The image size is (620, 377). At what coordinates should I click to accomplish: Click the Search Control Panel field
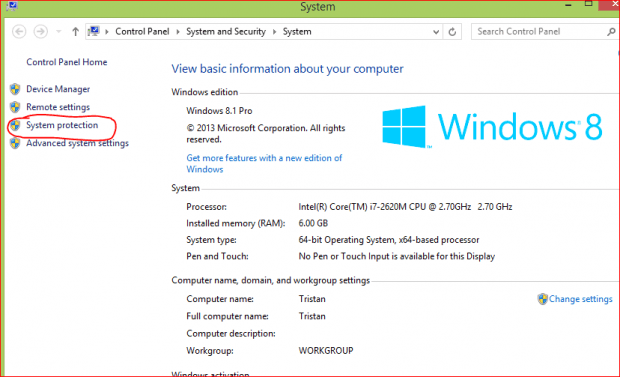tap(544, 31)
